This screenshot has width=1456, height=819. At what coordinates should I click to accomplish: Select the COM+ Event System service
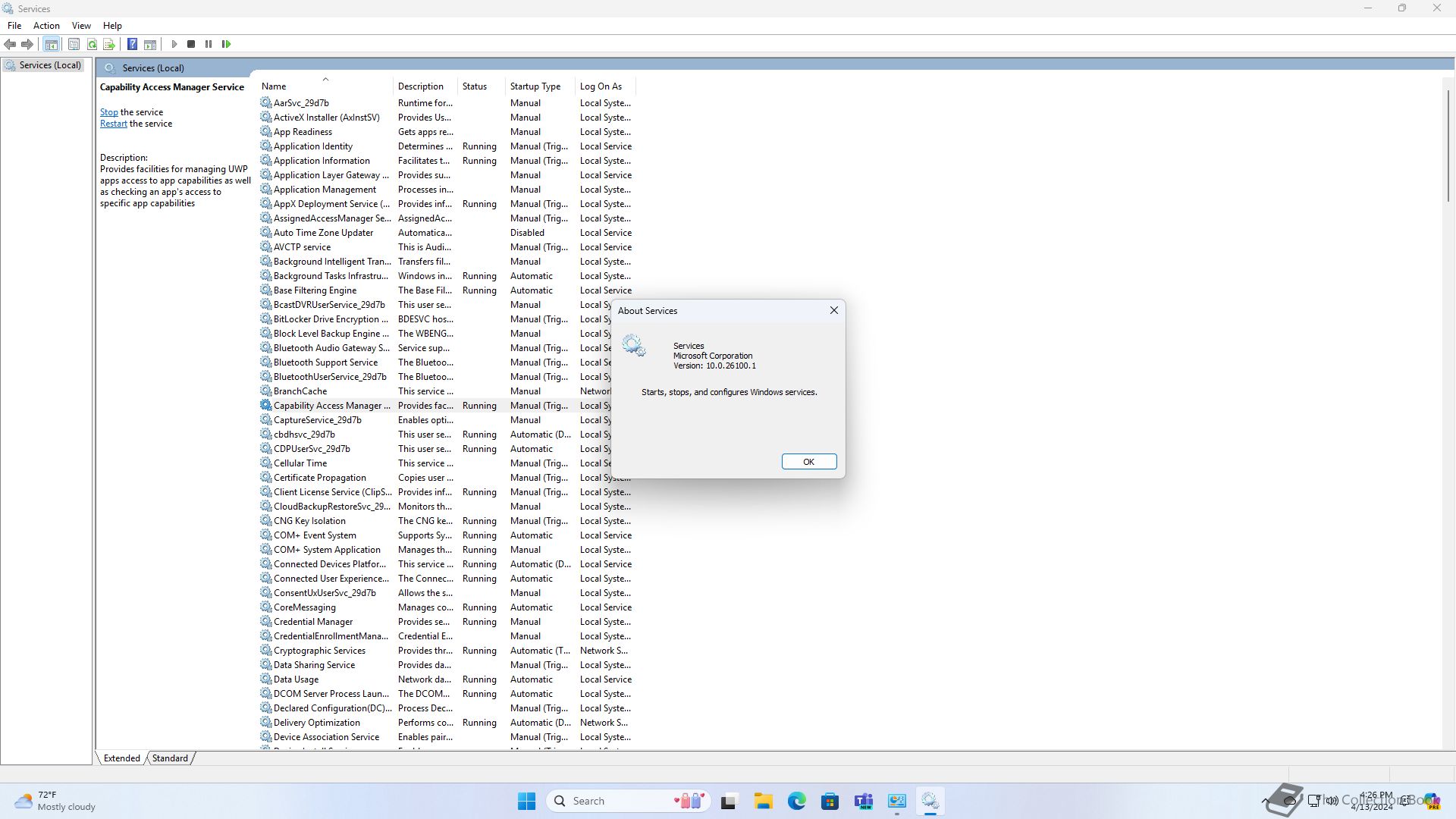click(446, 535)
